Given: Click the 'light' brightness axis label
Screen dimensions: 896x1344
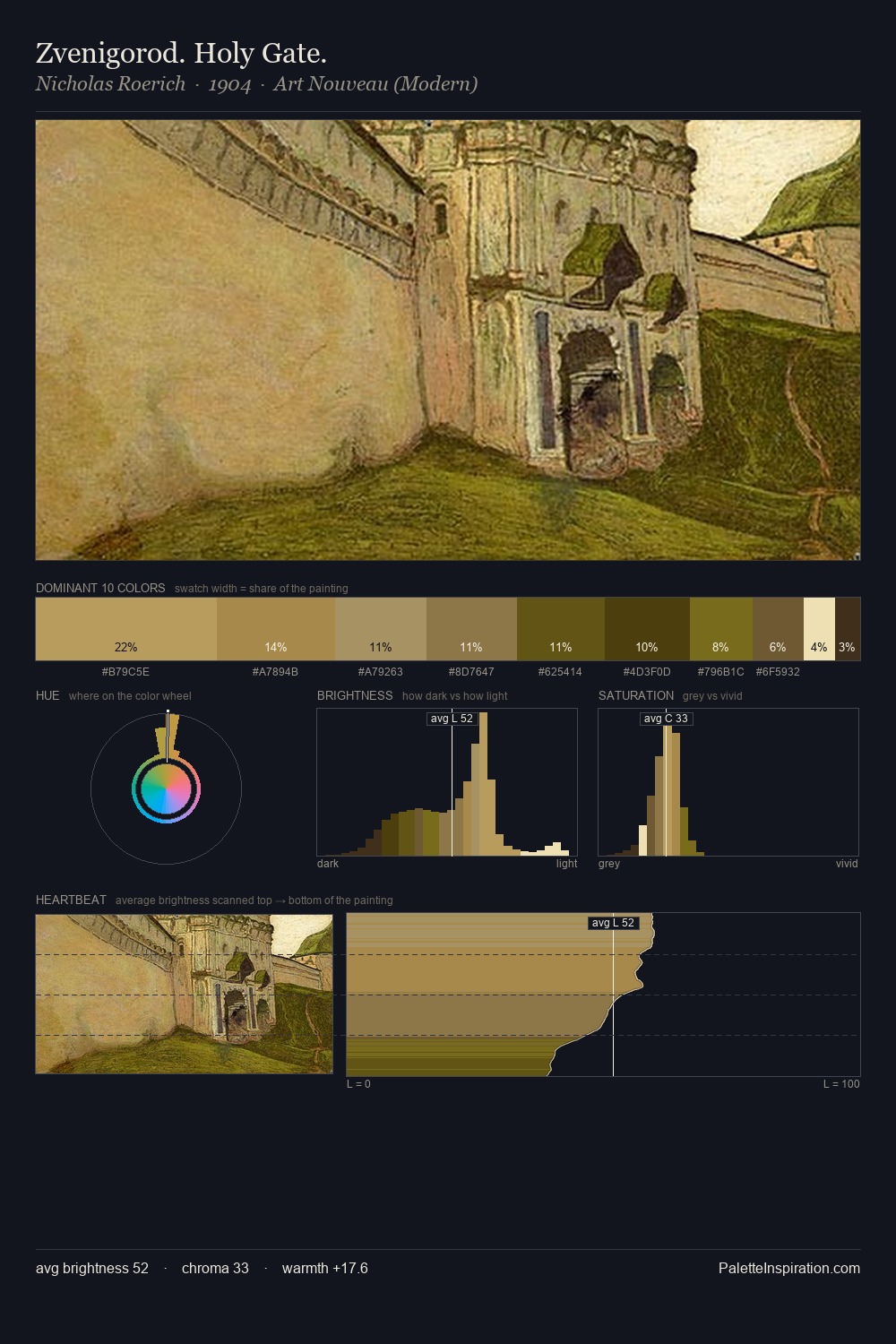Looking at the screenshot, I should click(x=566, y=864).
